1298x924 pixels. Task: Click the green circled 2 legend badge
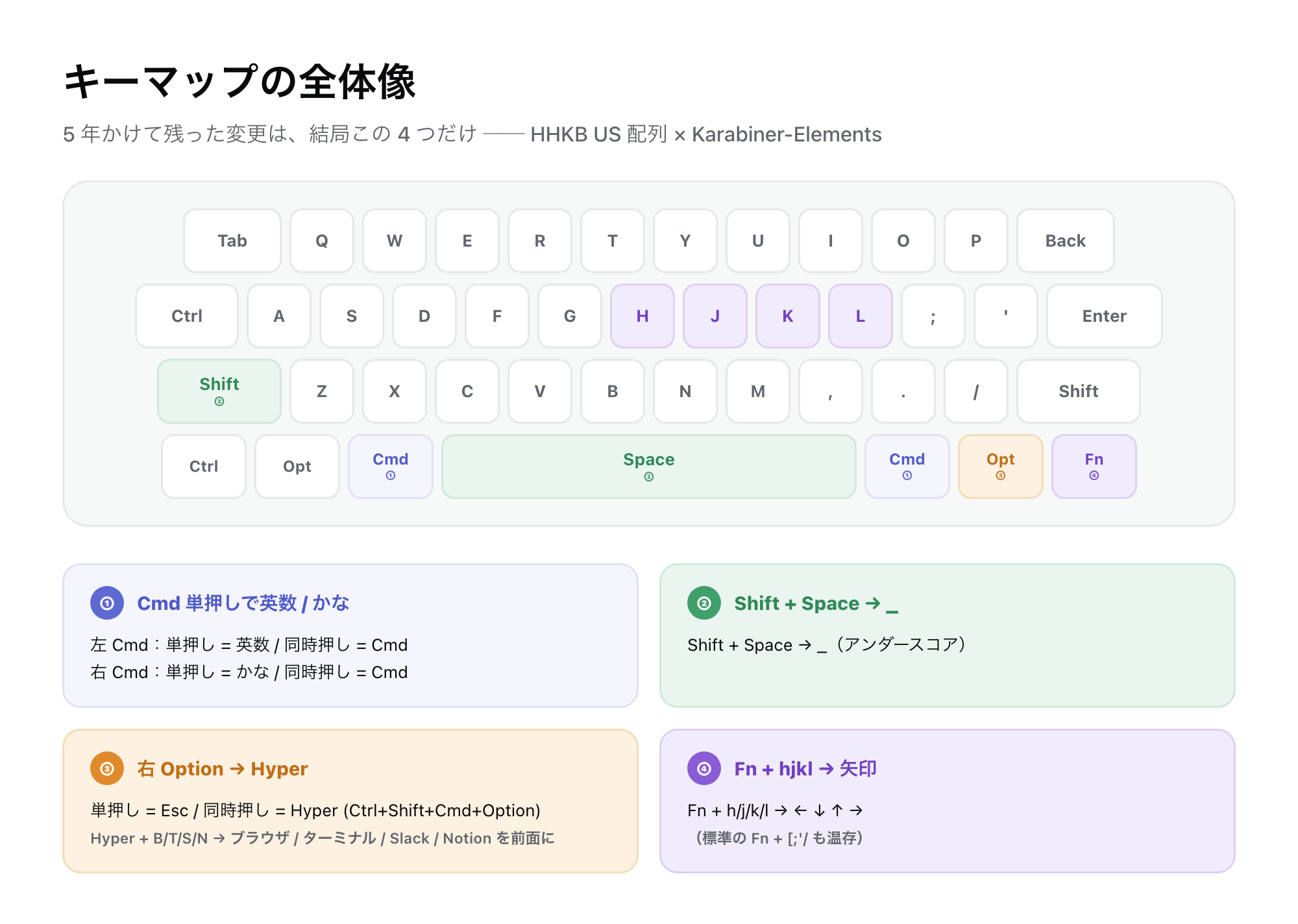tap(704, 603)
